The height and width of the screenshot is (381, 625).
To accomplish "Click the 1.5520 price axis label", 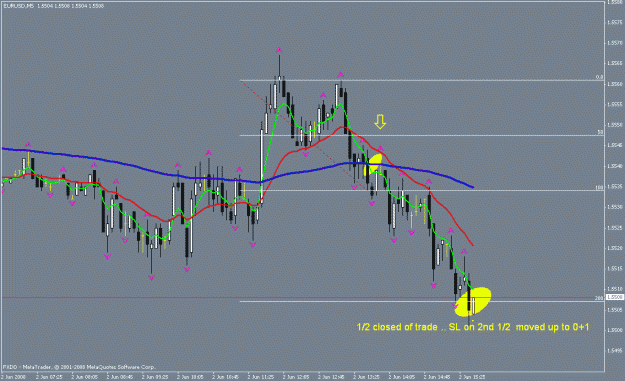I will (615, 248).
